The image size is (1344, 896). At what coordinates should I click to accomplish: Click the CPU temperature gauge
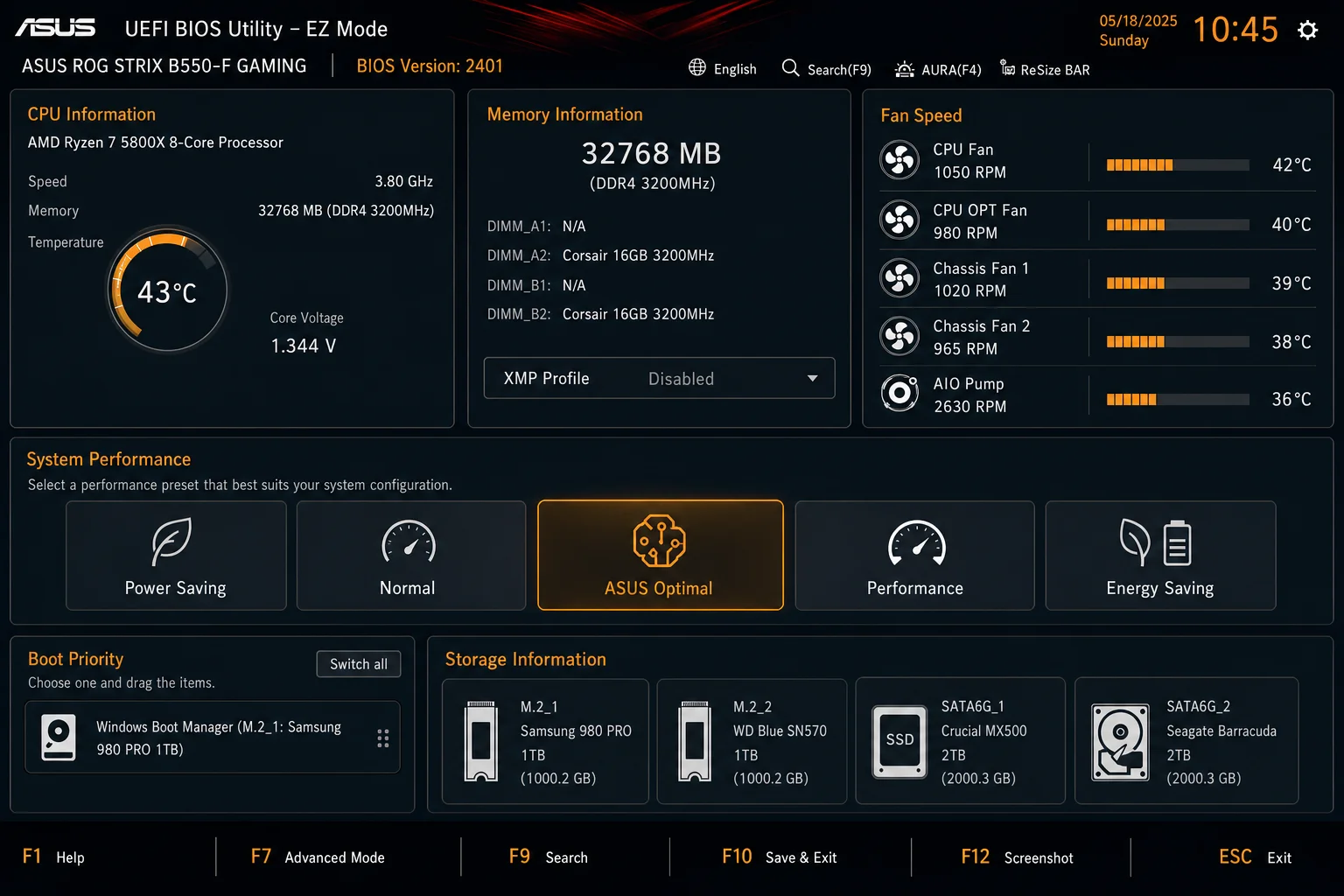(167, 290)
